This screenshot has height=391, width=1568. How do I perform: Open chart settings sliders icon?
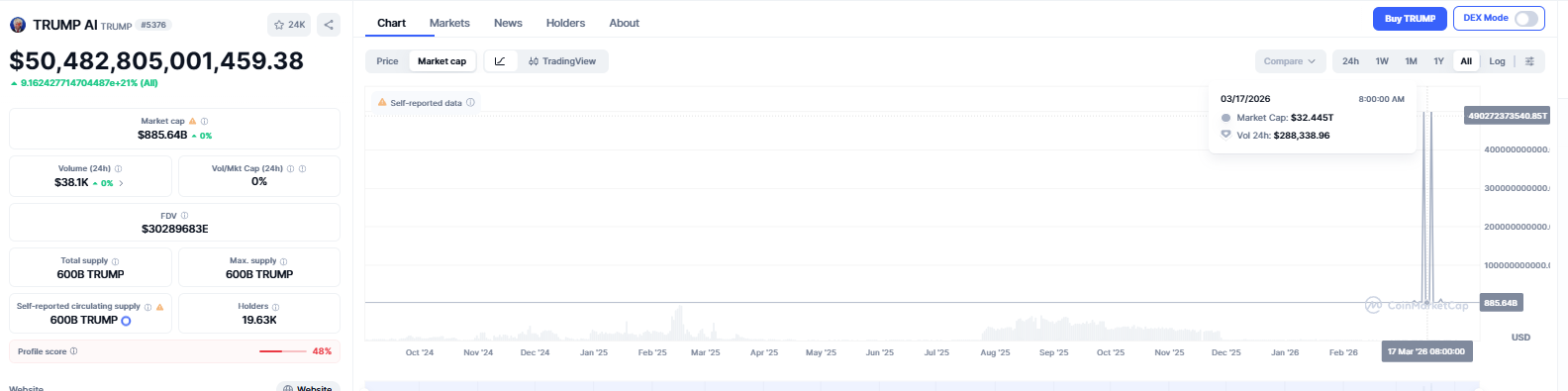[x=1529, y=61]
